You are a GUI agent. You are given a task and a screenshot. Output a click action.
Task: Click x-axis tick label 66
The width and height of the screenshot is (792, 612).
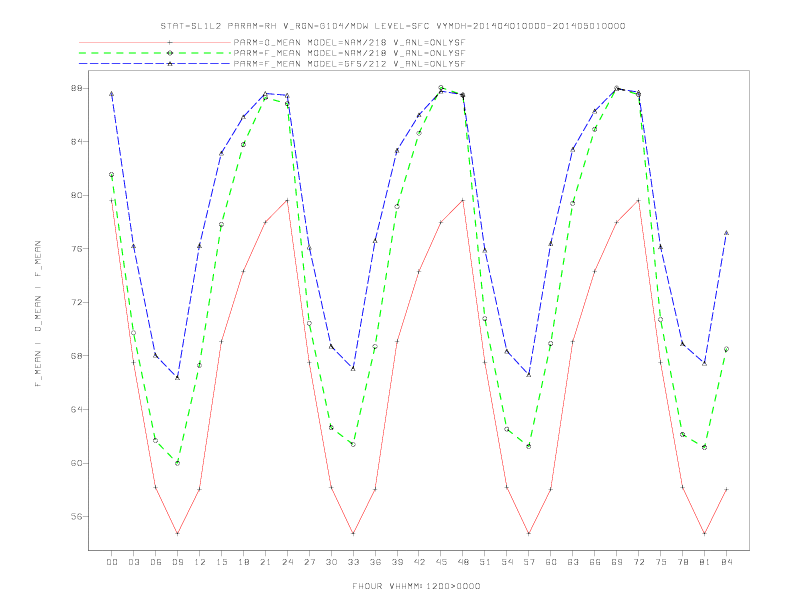595,562
